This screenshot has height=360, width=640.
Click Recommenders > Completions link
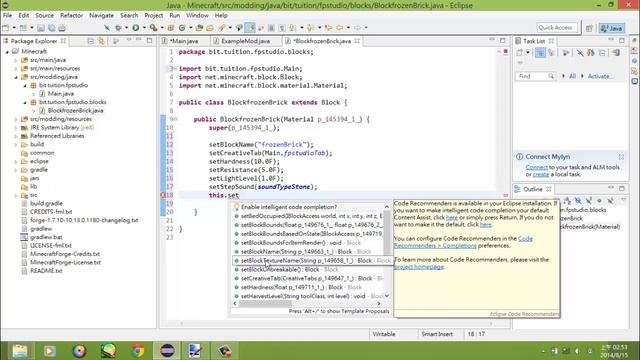[x=435, y=246]
